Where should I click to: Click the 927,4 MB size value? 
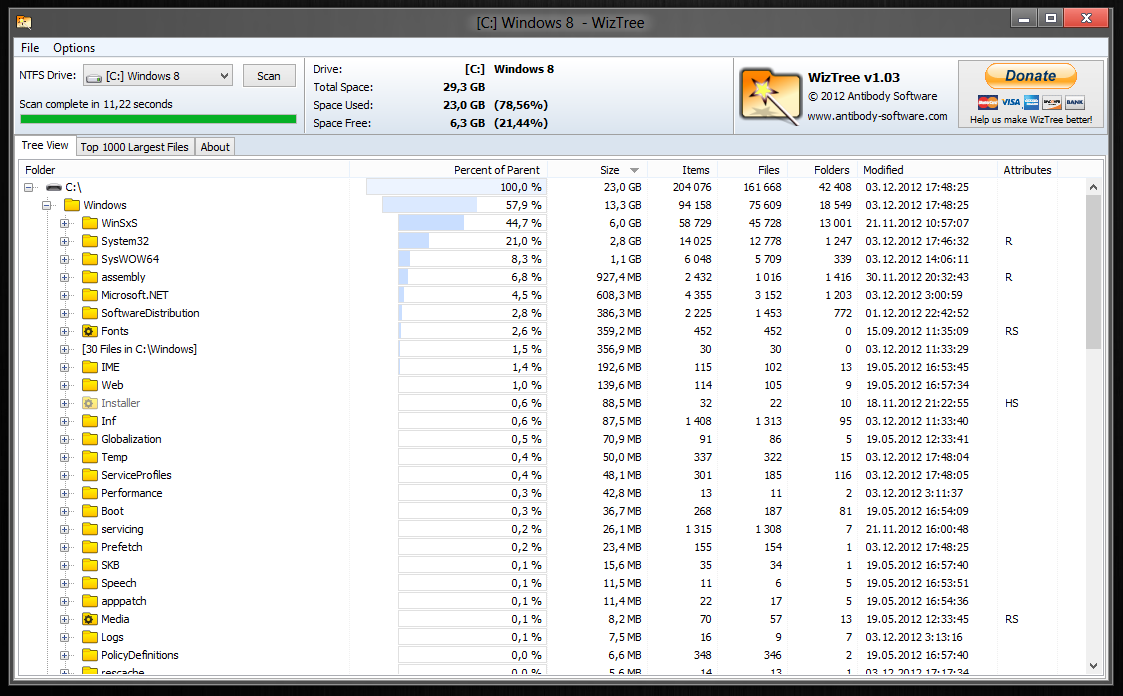coord(619,277)
